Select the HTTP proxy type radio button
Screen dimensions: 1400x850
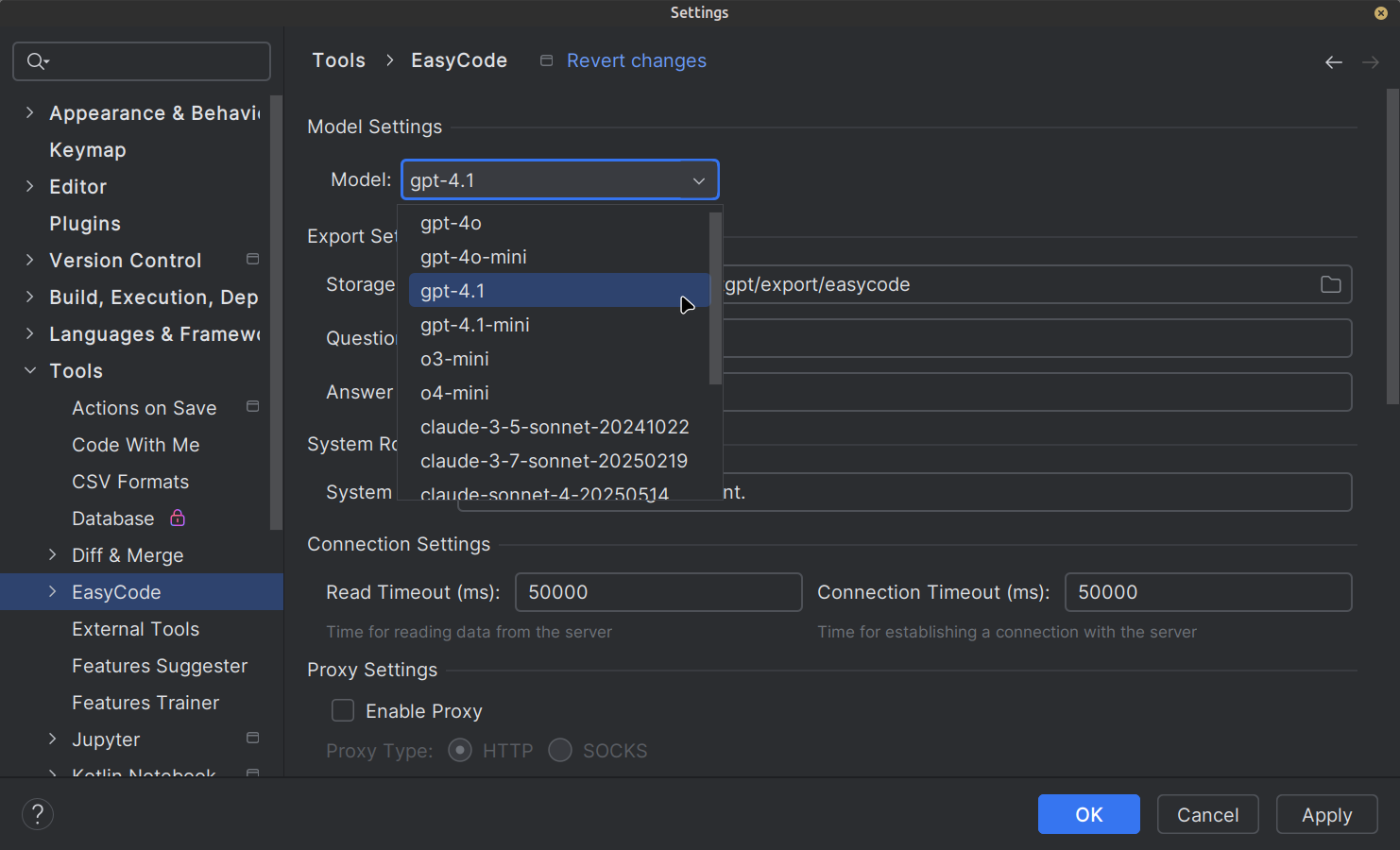click(460, 751)
